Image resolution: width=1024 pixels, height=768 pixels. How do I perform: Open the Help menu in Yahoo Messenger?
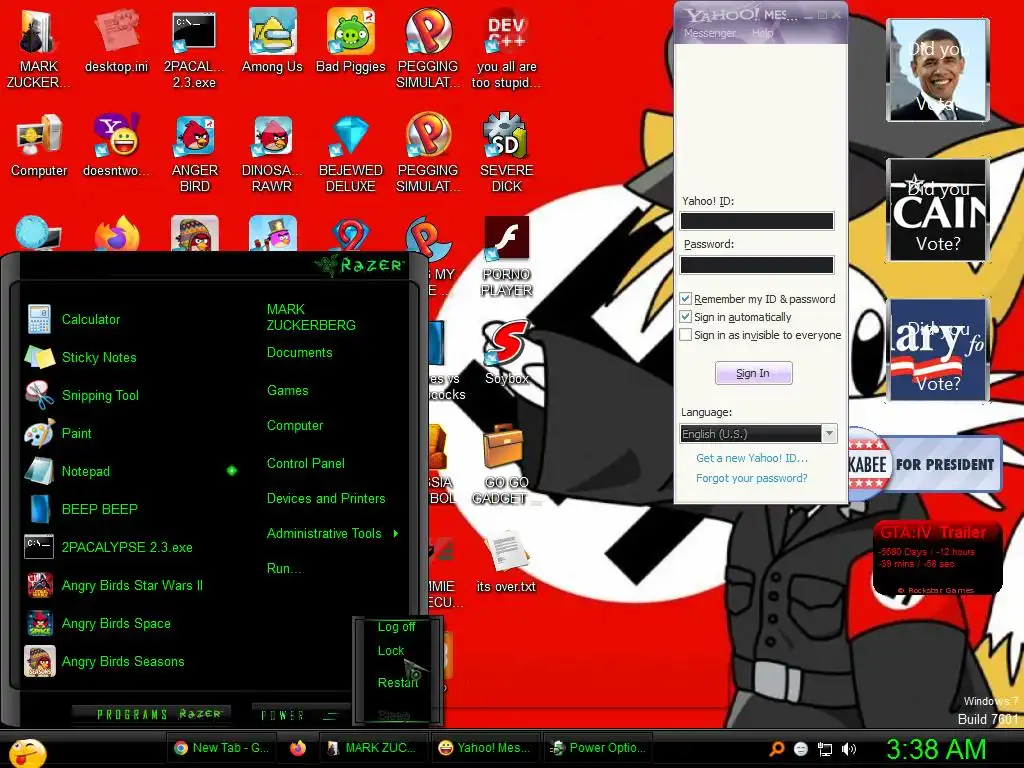tap(761, 33)
